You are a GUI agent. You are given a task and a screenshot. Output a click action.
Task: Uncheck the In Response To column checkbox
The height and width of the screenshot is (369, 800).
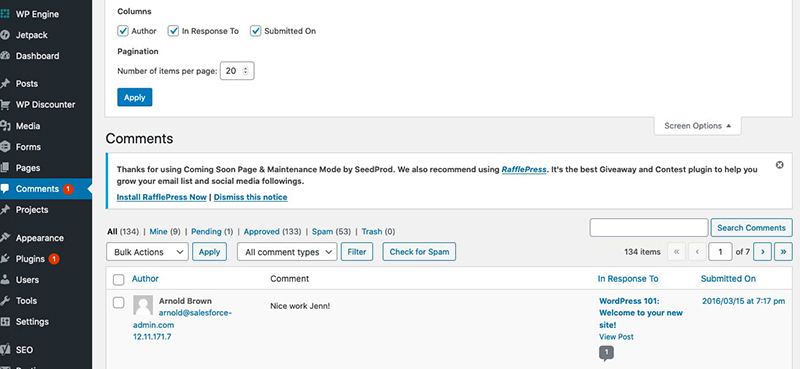click(173, 31)
